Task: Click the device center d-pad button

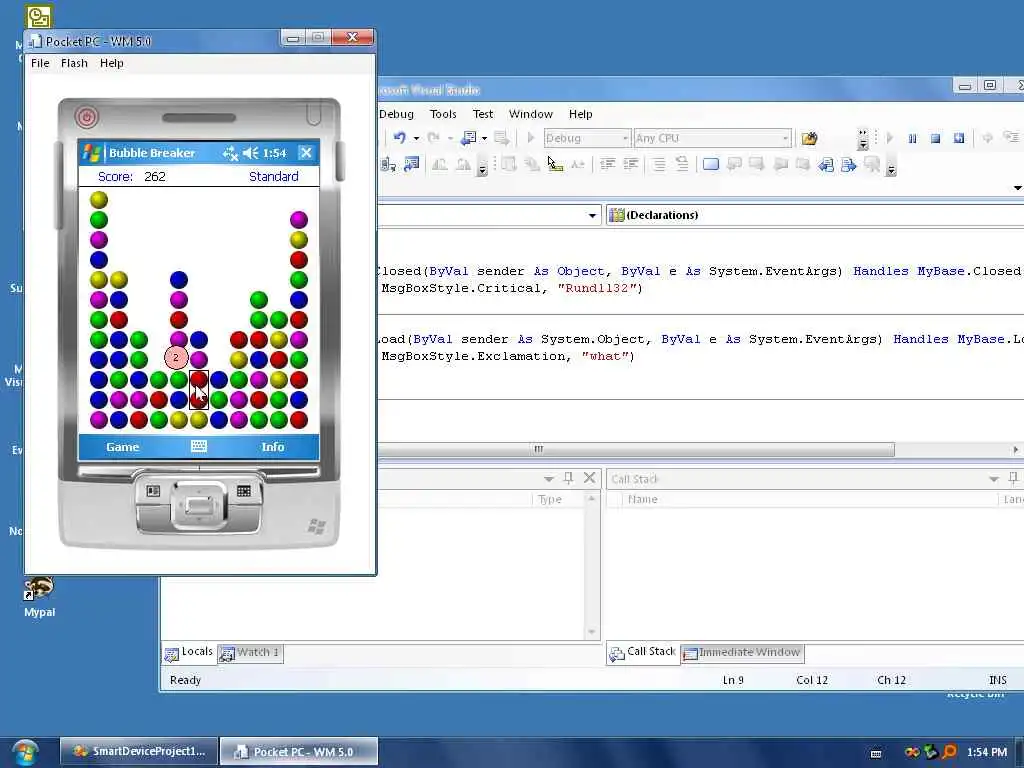Action: [199, 505]
